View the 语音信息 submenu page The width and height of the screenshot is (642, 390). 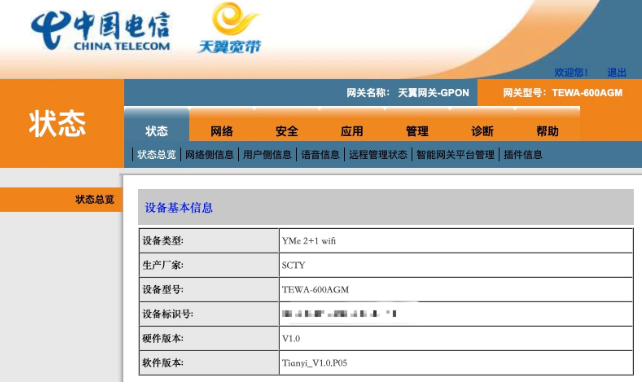coord(320,155)
